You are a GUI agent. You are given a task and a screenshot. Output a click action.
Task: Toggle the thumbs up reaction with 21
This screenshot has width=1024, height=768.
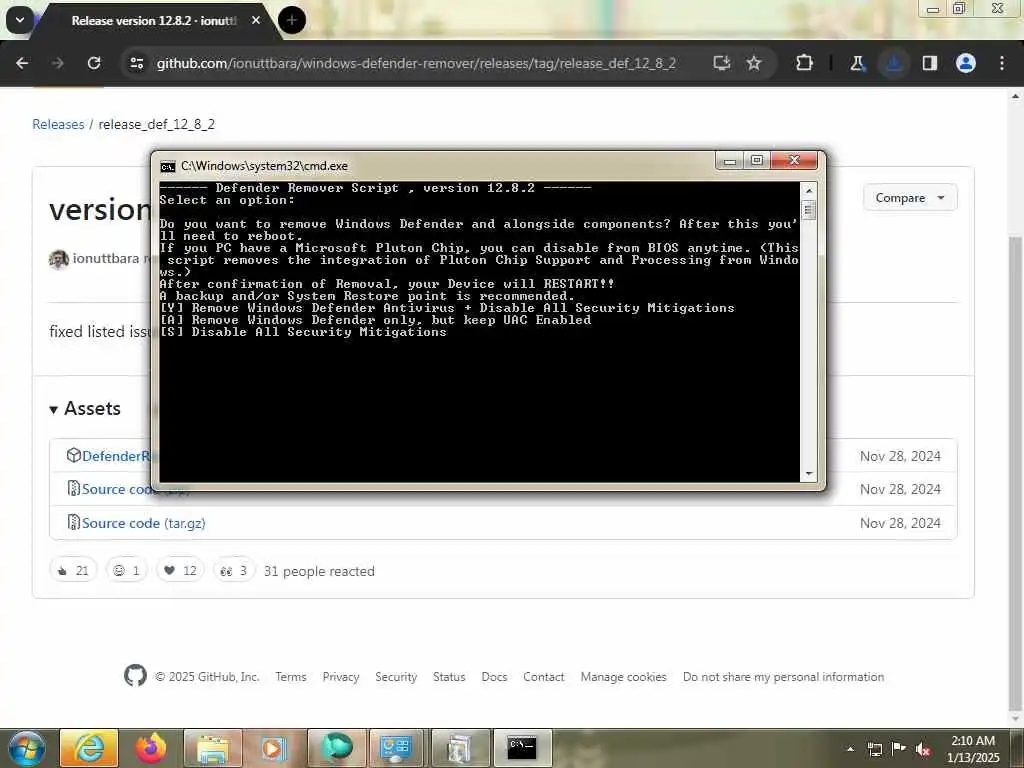(73, 570)
